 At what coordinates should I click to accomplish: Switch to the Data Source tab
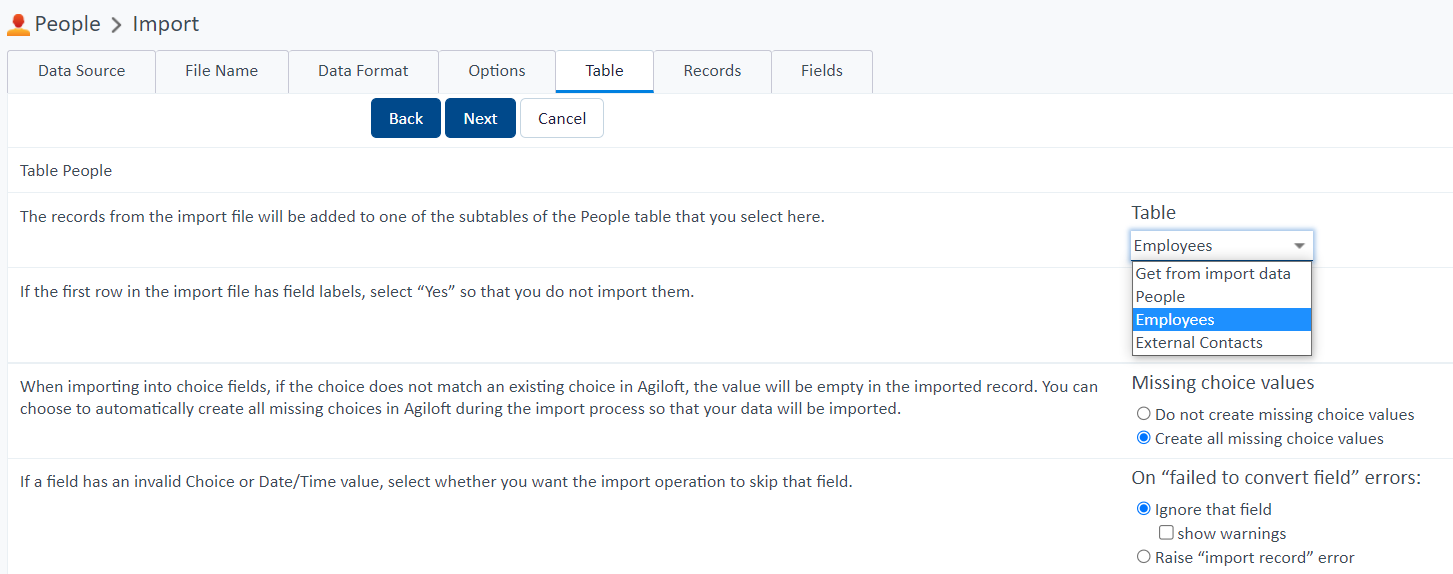coord(82,71)
